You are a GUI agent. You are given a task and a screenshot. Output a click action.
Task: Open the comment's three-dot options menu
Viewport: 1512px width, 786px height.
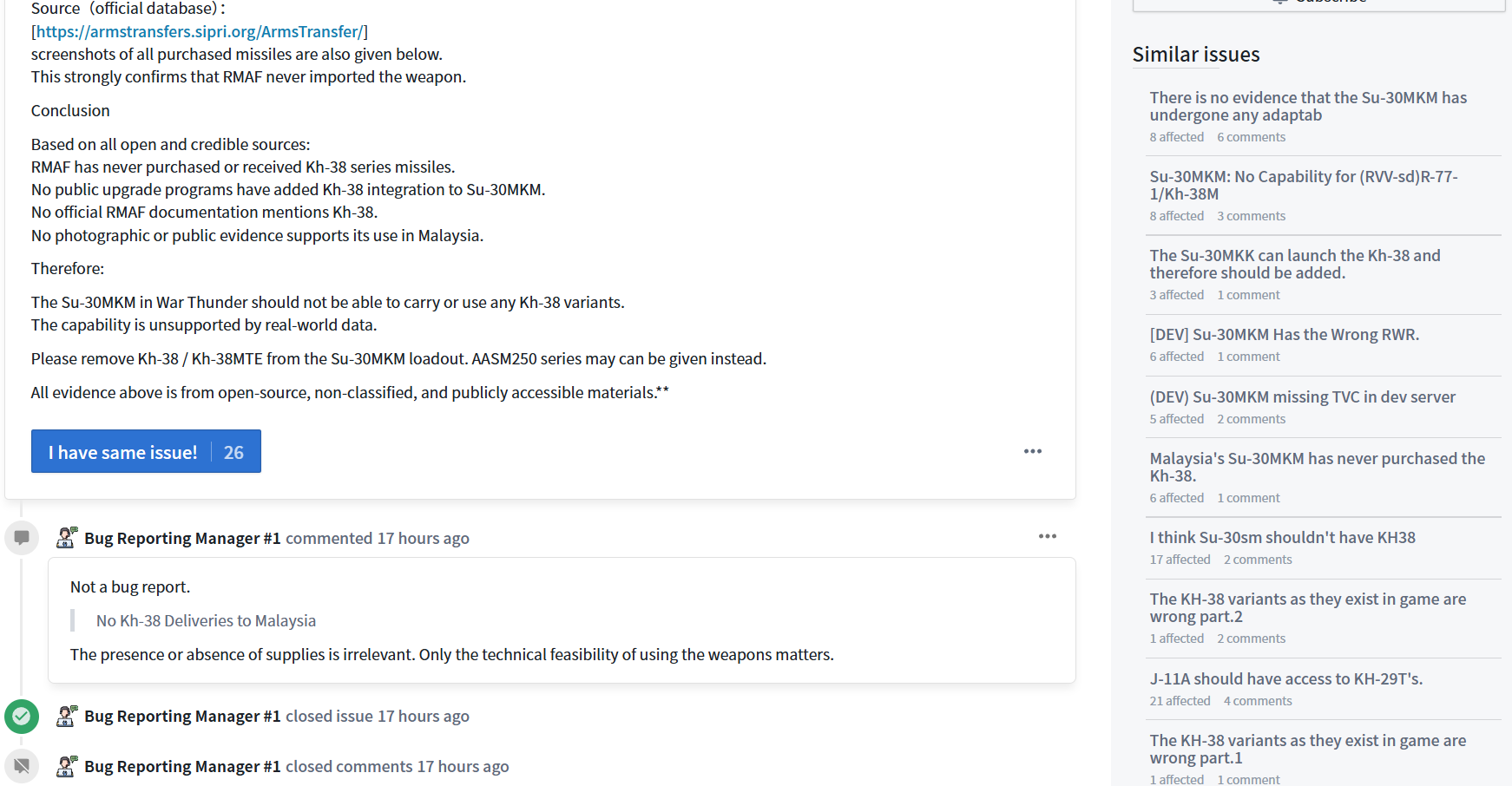coord(1047,536)
